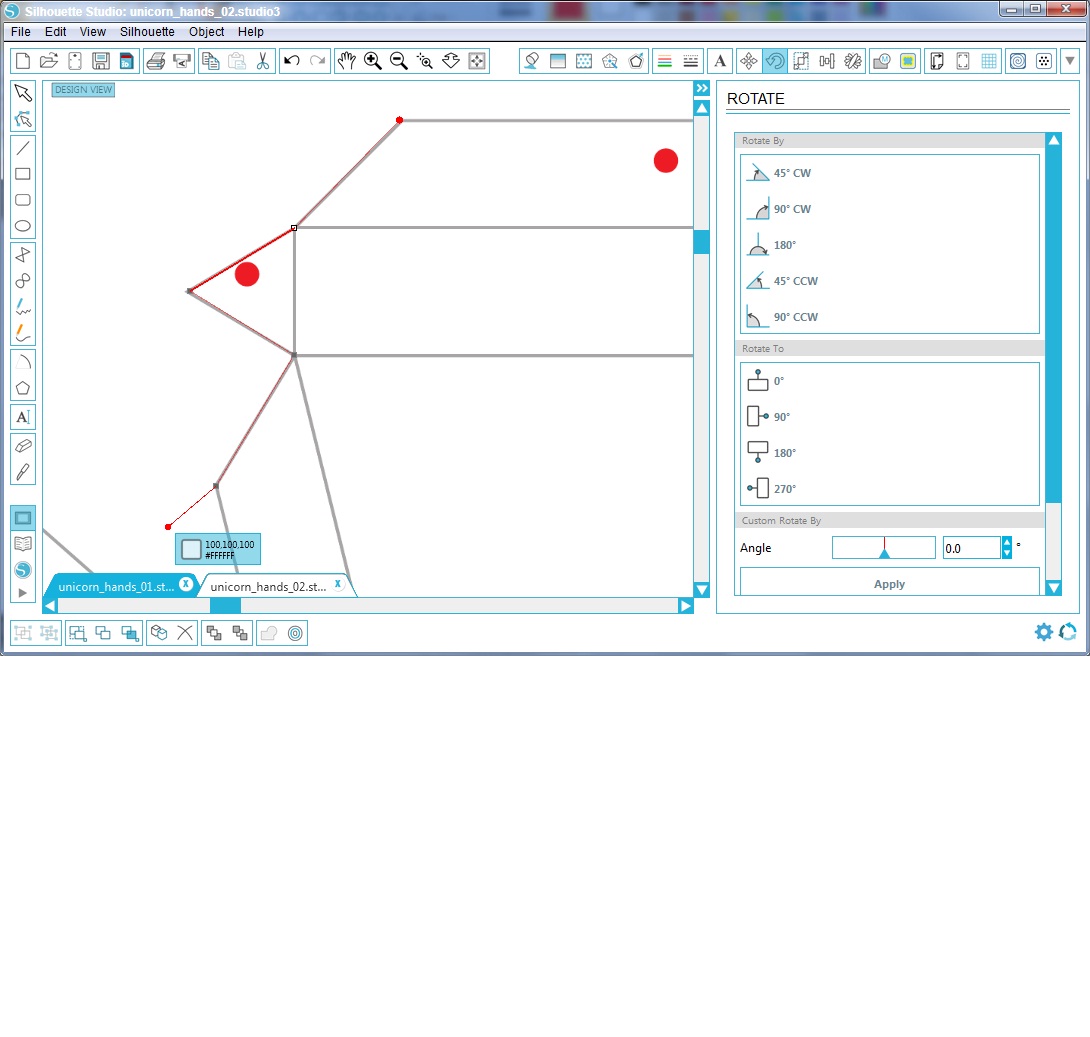Click Apply custom rotation button
Image resolution: width=1090 pixels, height=1037 pixels.
coord(890,584)
